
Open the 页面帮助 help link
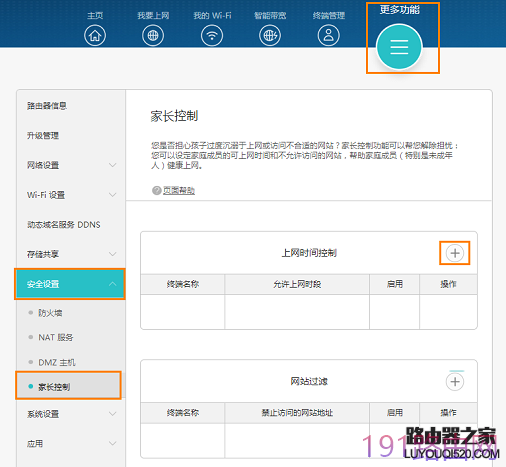point(179,190)
